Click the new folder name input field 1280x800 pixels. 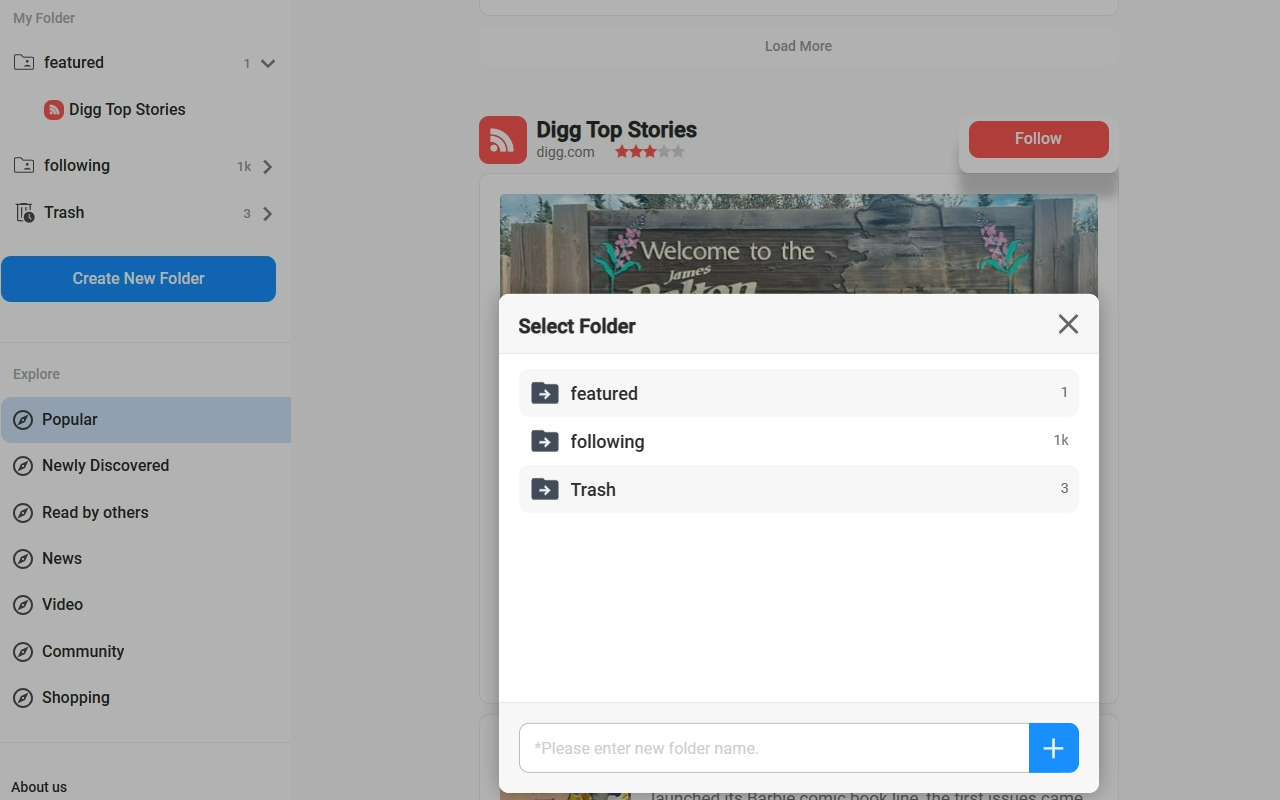click(x=773, y=748)
